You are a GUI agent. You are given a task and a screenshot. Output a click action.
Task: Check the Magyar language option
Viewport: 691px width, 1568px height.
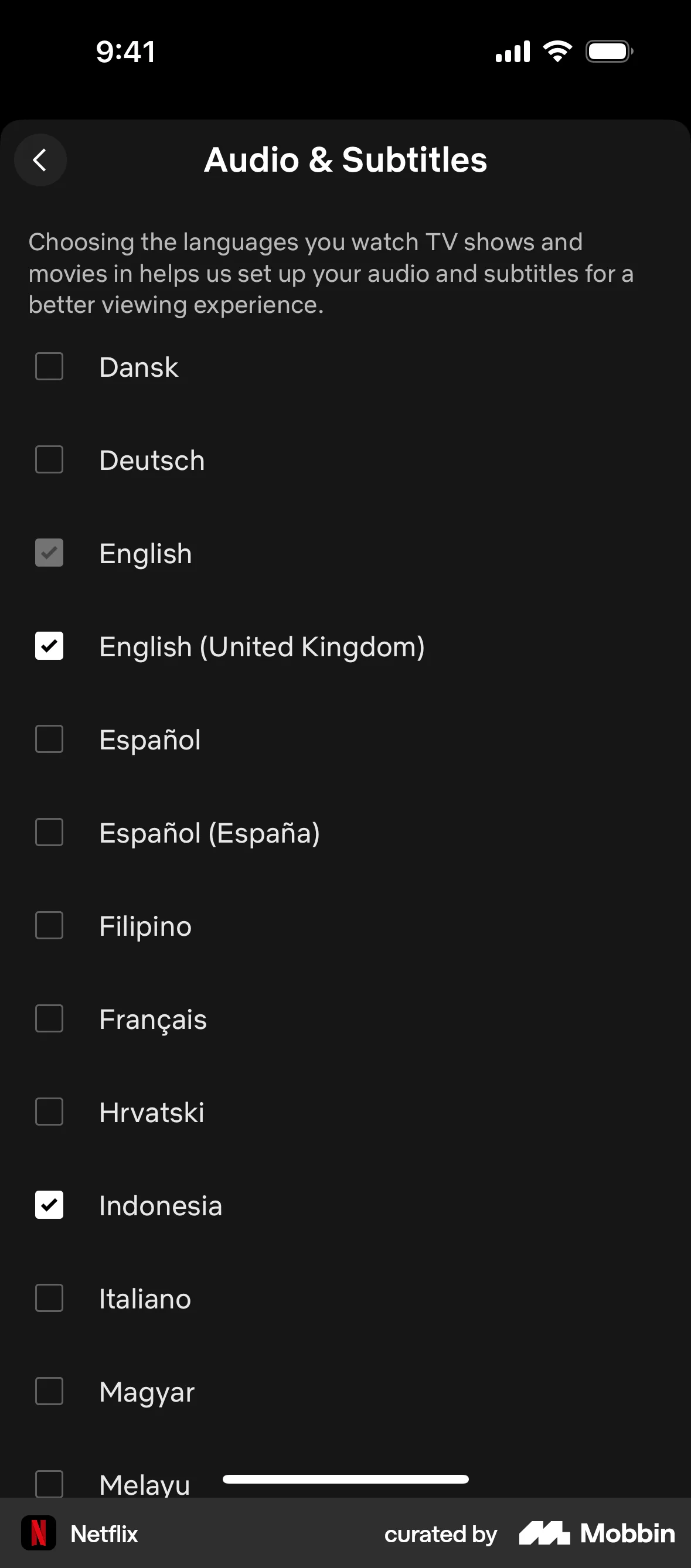point(49,1391)
